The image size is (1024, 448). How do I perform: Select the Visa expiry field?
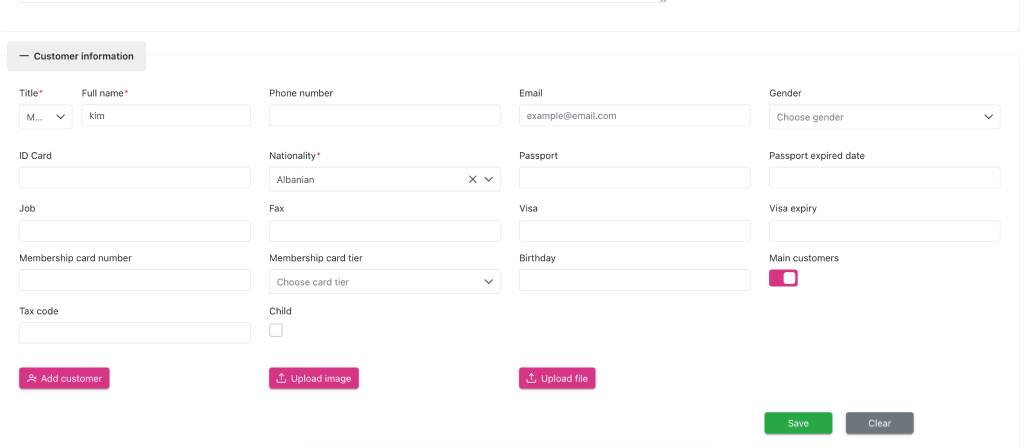pyautogui.click(x=884, y=231)
